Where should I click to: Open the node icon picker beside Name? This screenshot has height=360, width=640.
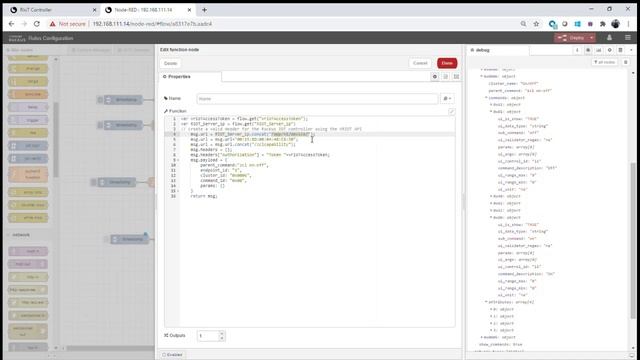(x=447, y=99)
